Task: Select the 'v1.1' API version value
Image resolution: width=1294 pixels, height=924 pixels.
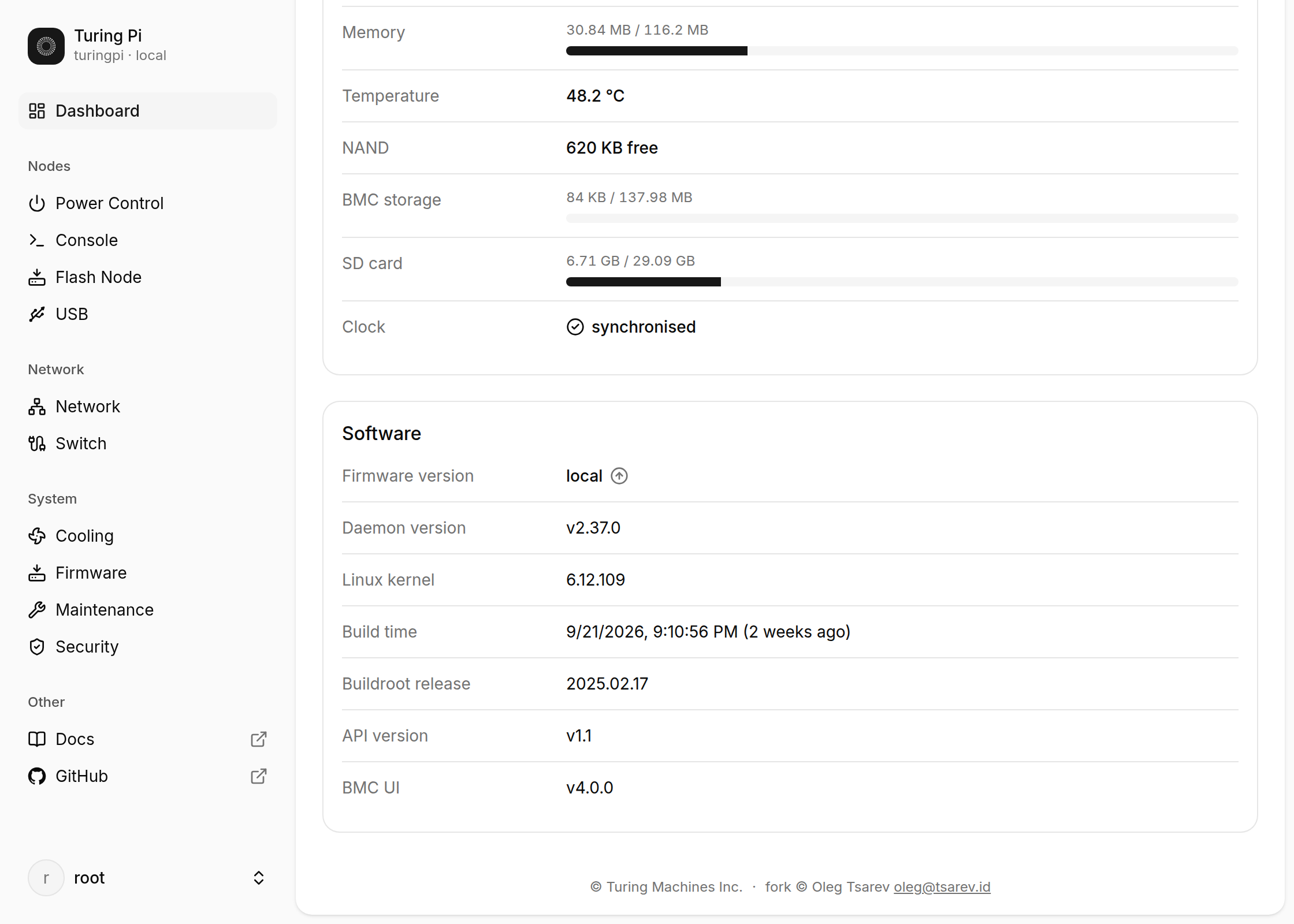Action: click(x=579, y=736)
